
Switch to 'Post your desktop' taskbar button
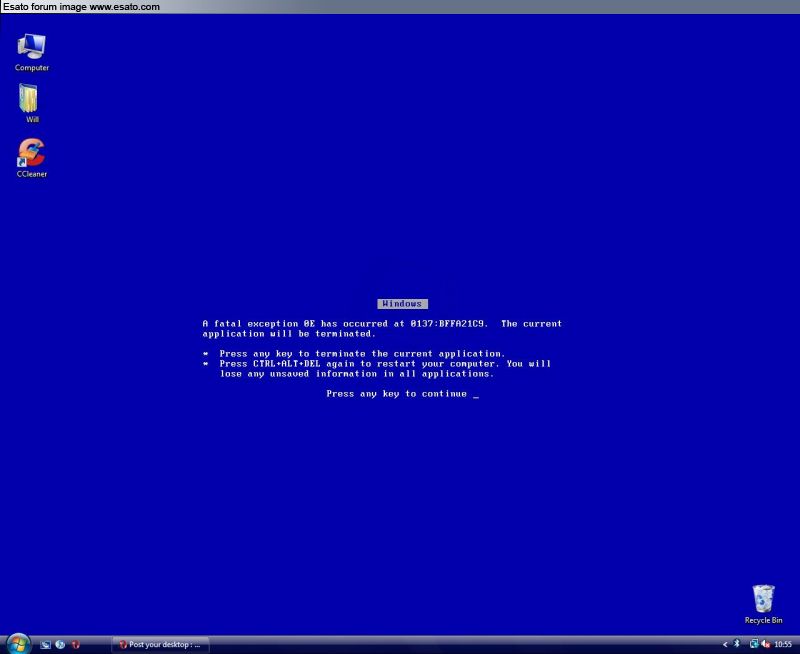tap(160, 645)
